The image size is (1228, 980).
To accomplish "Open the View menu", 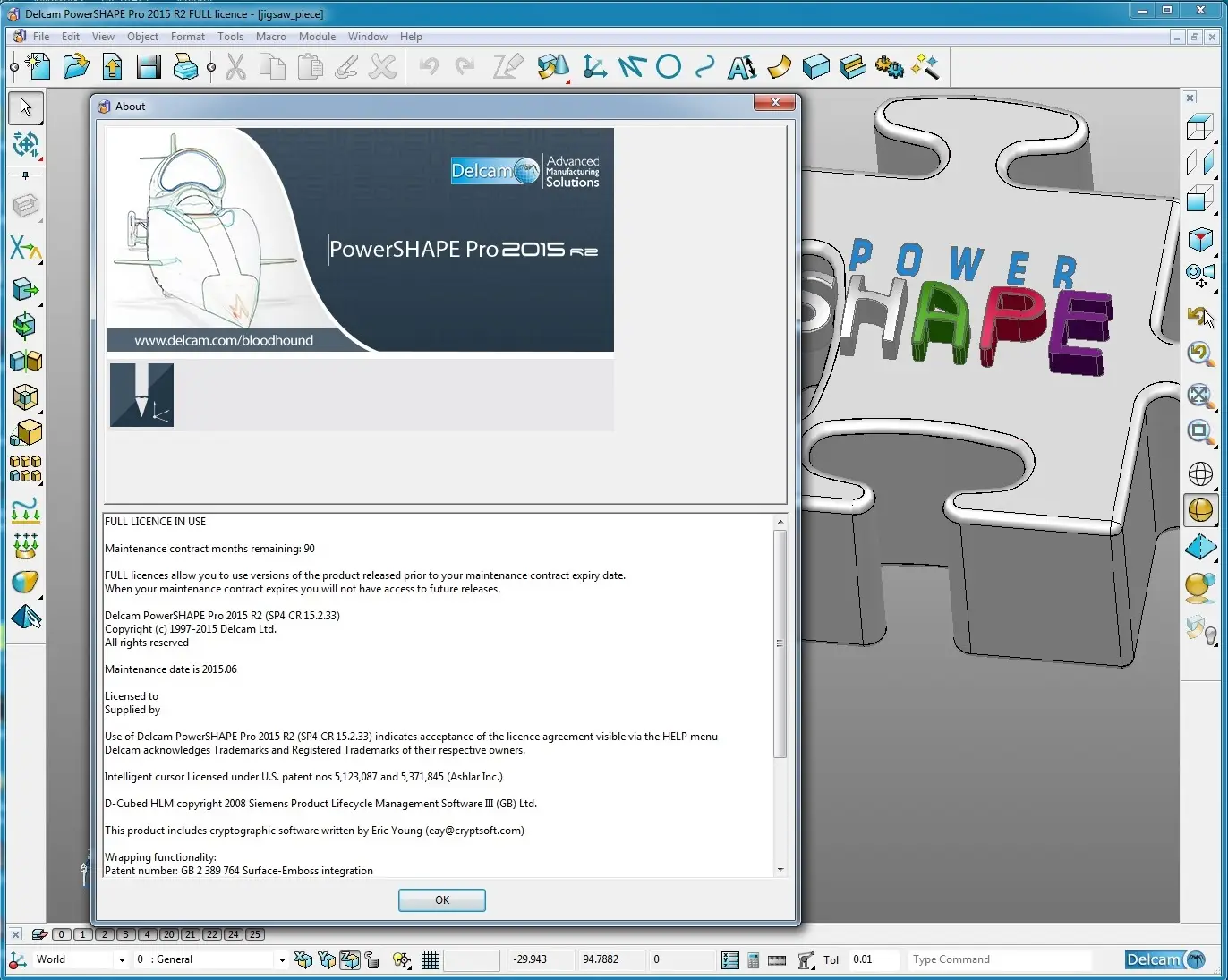I will pyautogui.click(x=103, y=37).
